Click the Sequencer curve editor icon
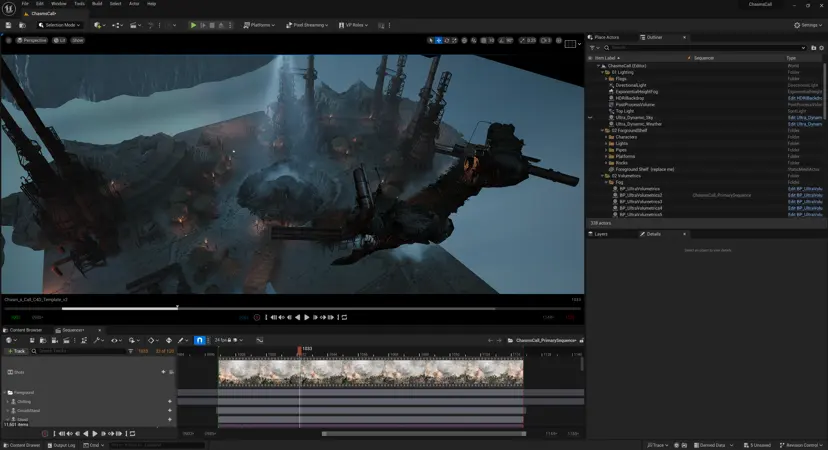This screenshot has width=828, height=450. 260,341
